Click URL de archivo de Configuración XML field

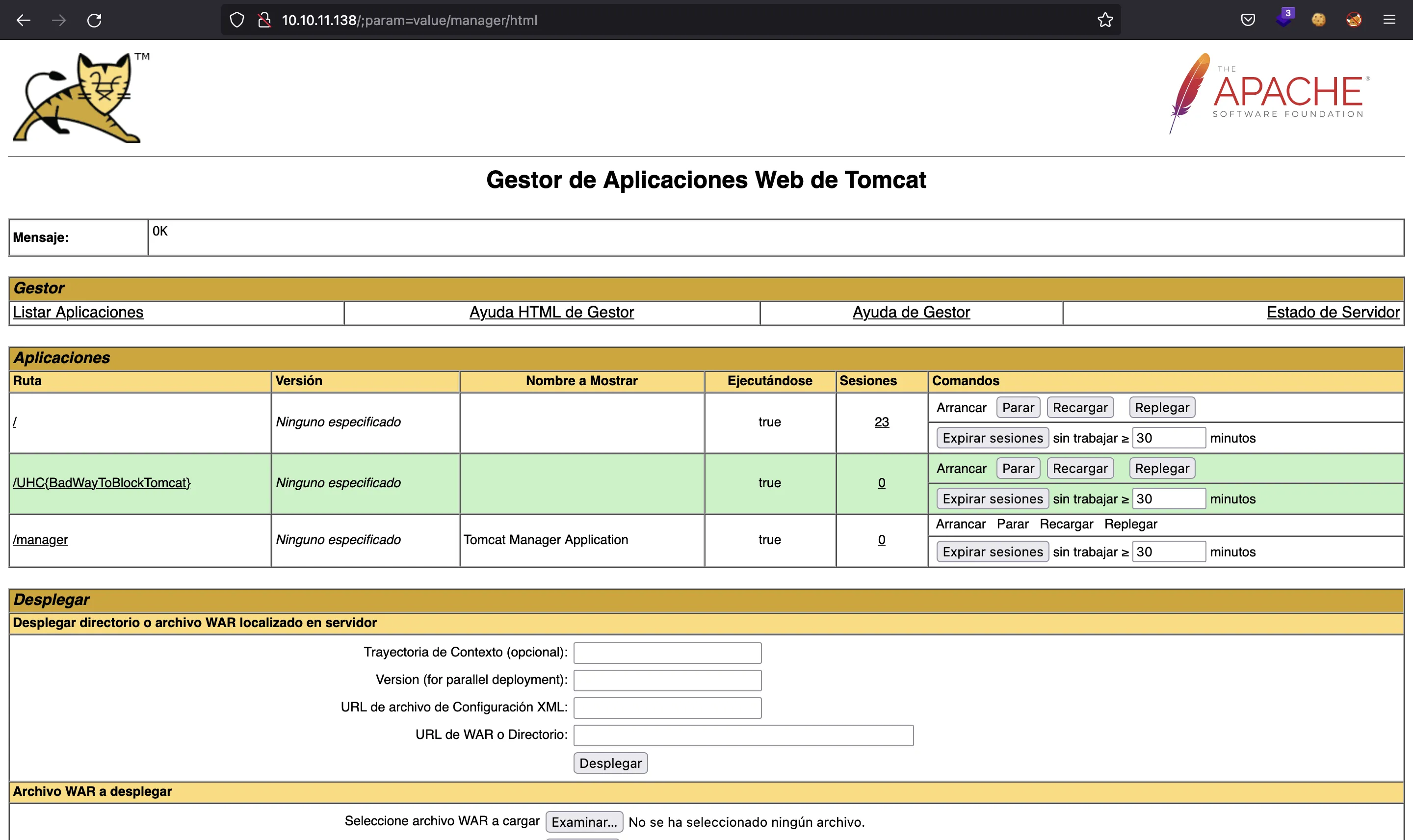coord(667,708)
